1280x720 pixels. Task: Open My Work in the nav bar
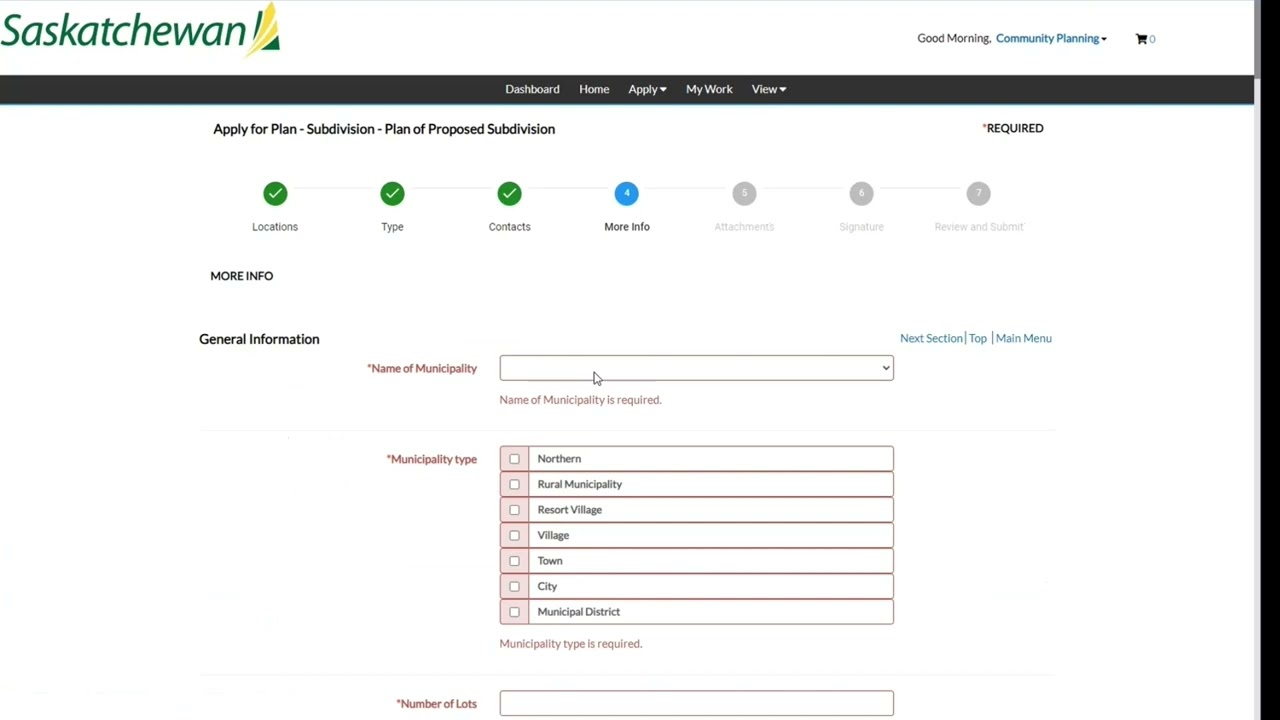[x=709, y=89]
